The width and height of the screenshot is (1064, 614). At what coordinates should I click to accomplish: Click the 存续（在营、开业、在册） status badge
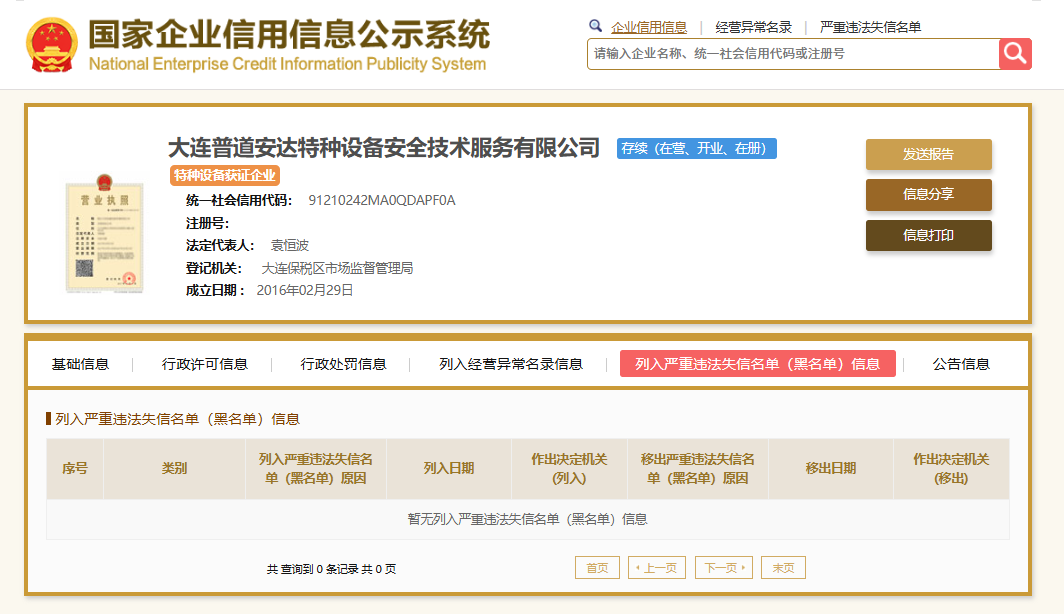click(x=696, y=149)
